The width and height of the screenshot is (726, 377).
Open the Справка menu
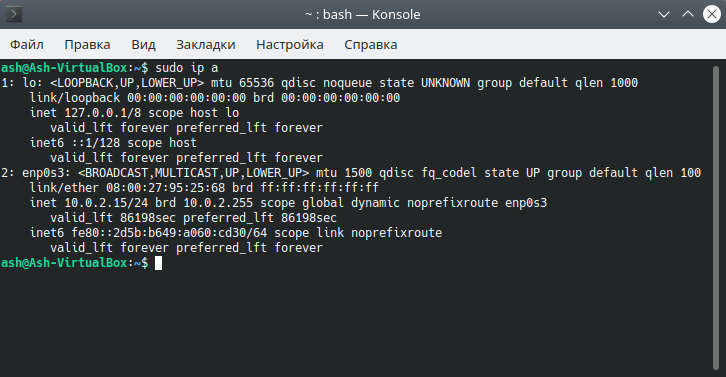(x=370, y=44)
